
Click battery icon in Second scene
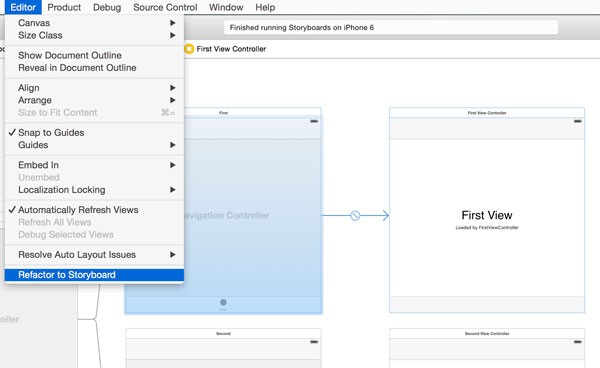[x=314, y=342]
